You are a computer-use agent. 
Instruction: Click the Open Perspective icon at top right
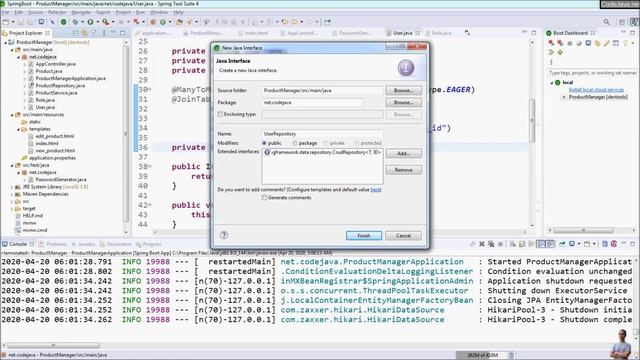[x=622, y=22]
